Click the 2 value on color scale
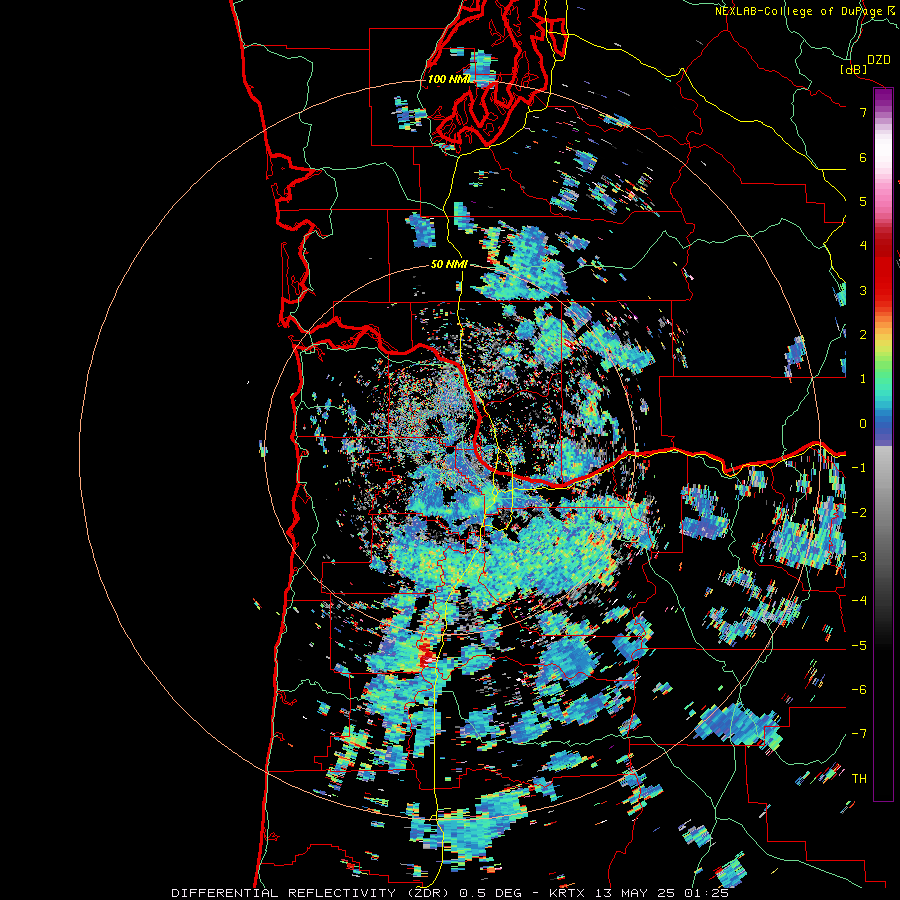900x900 pixels. pyautogui.click(x=862, y=335)
